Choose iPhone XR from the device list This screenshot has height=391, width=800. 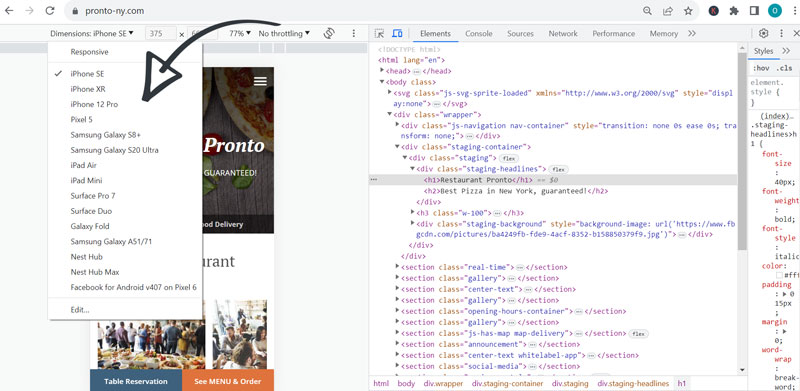(126, 89)
